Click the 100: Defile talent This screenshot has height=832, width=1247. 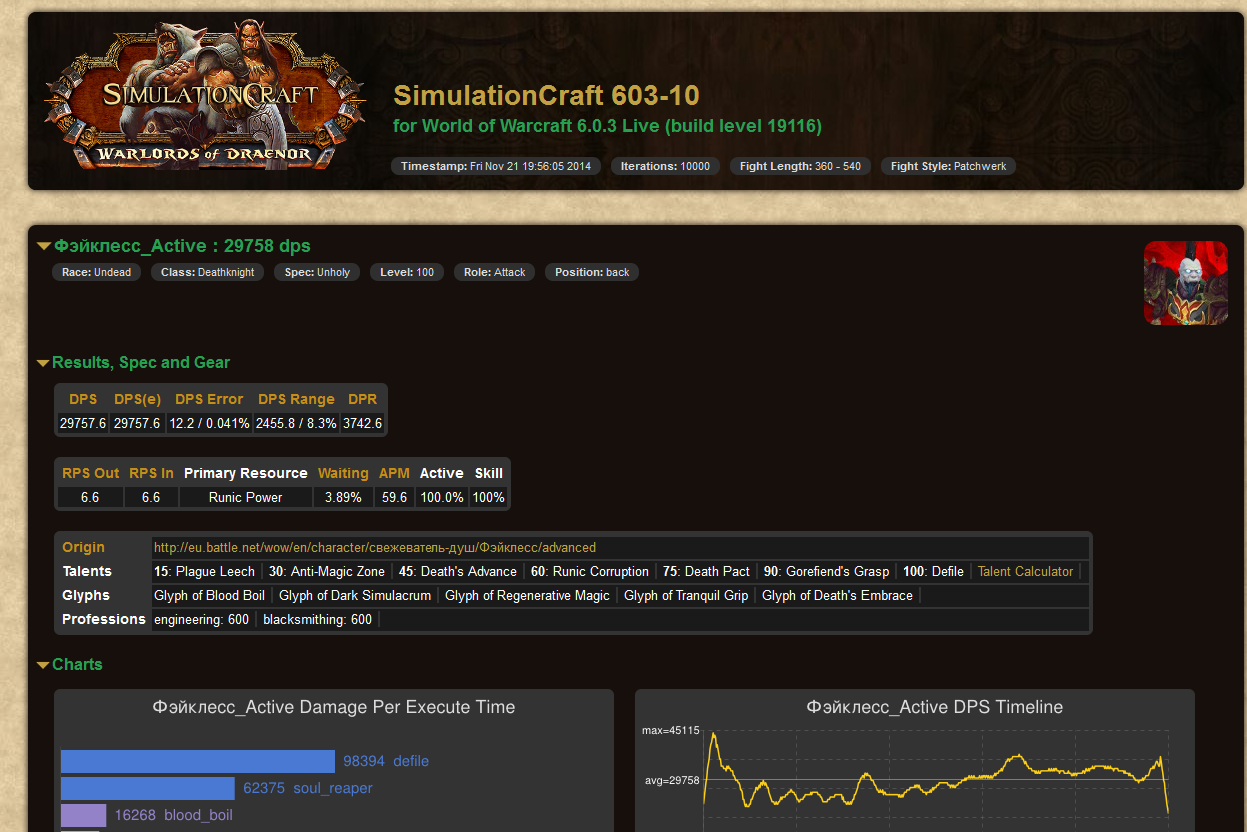point(933,572)
